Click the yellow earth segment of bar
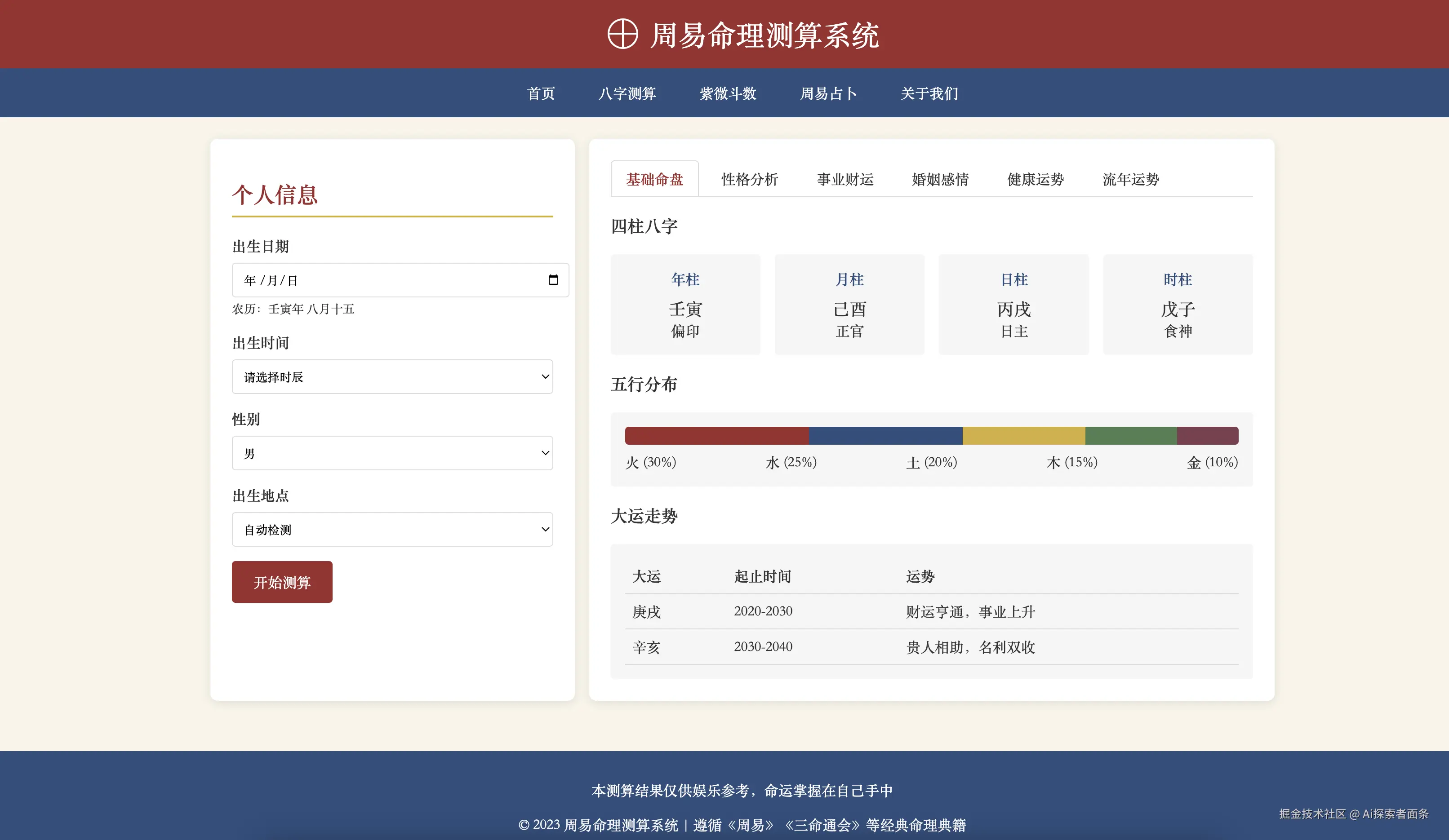Image resolution: width=1449 pixels, height=840 pixels. (x=1023, y=436)
